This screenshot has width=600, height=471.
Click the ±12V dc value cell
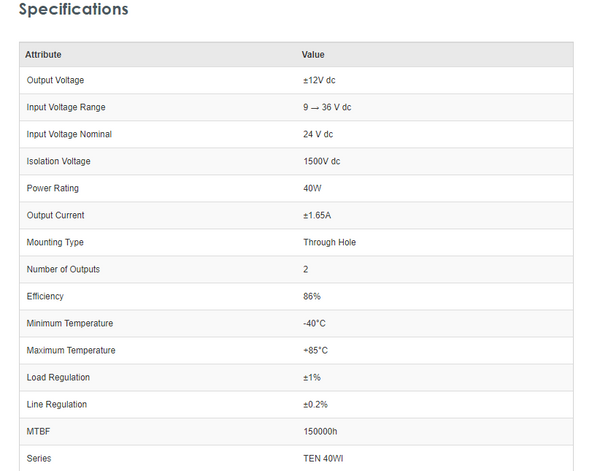coord(322,80)
